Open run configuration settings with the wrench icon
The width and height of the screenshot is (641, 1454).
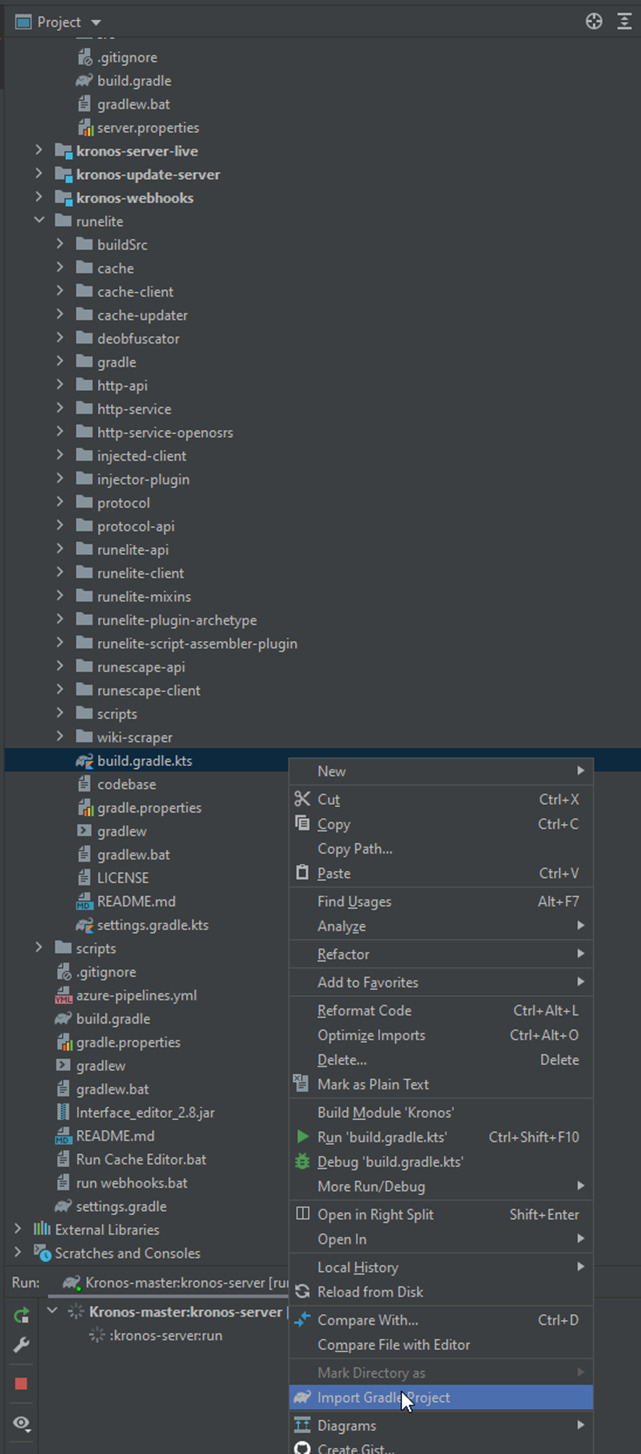click(20, 1345)
